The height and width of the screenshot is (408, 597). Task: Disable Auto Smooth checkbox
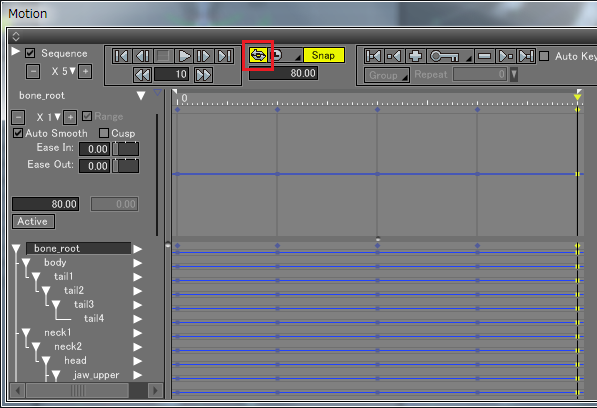(18, 133)
